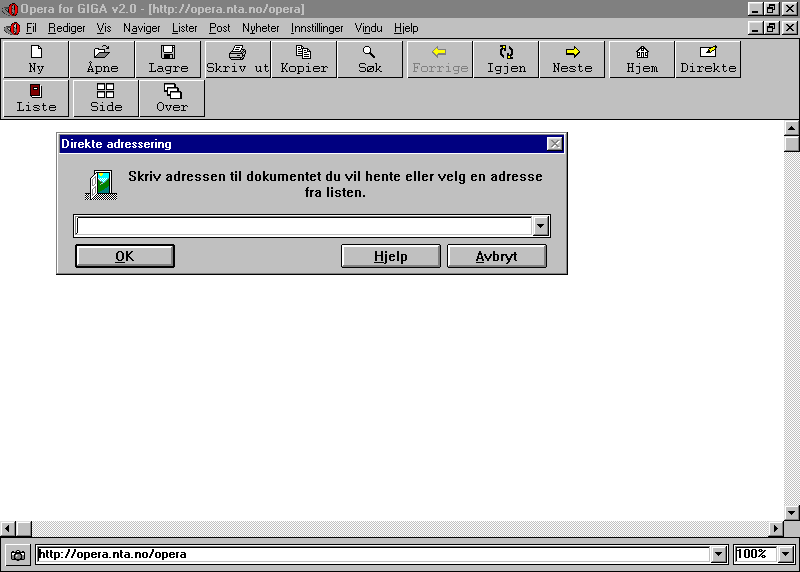Viewport: 800px width, 572px height.
Task: Go forward with the Neste arrow button
Action: coord(572,60)
